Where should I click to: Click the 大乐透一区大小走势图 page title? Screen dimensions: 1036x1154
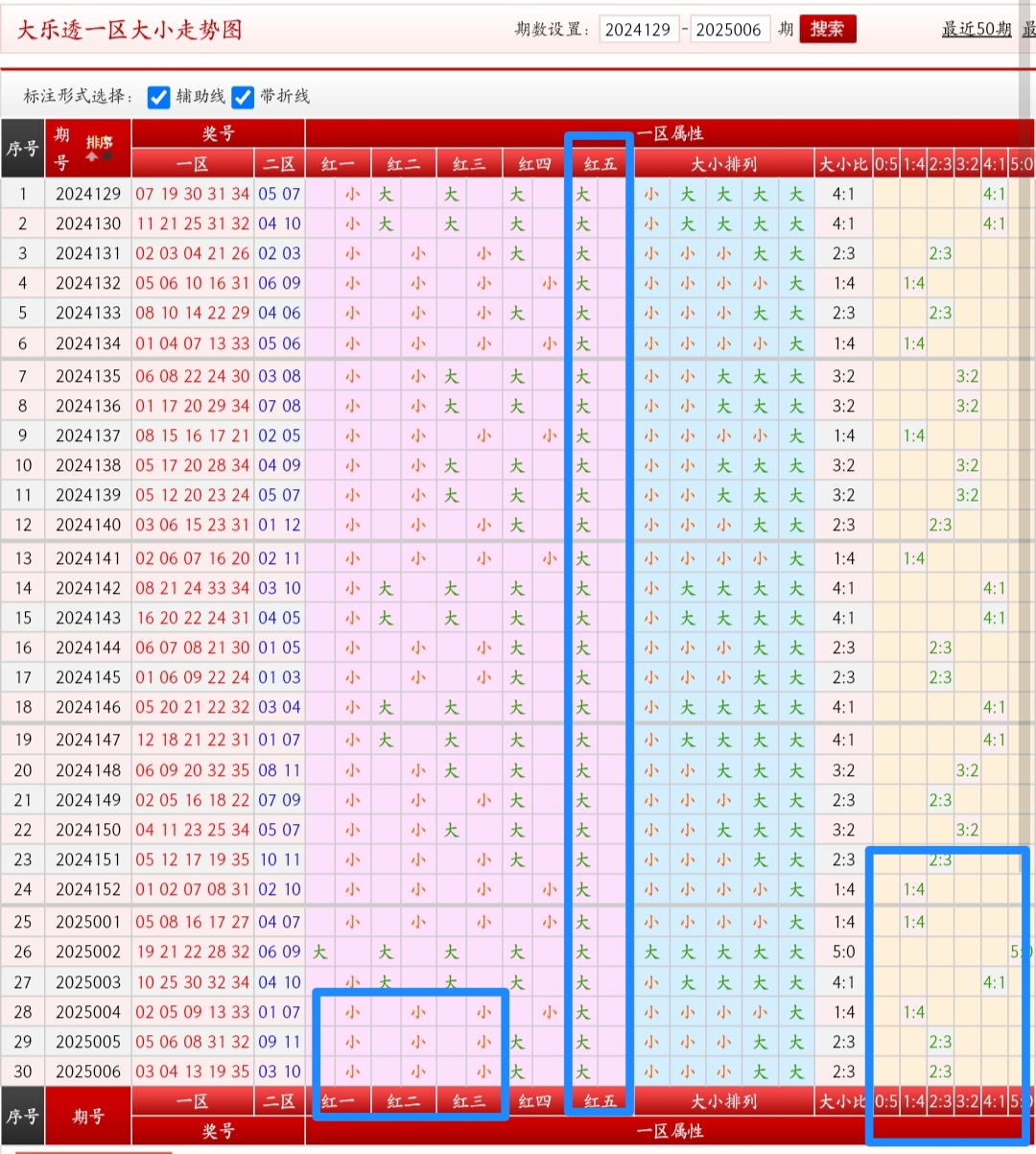point(129,30)
